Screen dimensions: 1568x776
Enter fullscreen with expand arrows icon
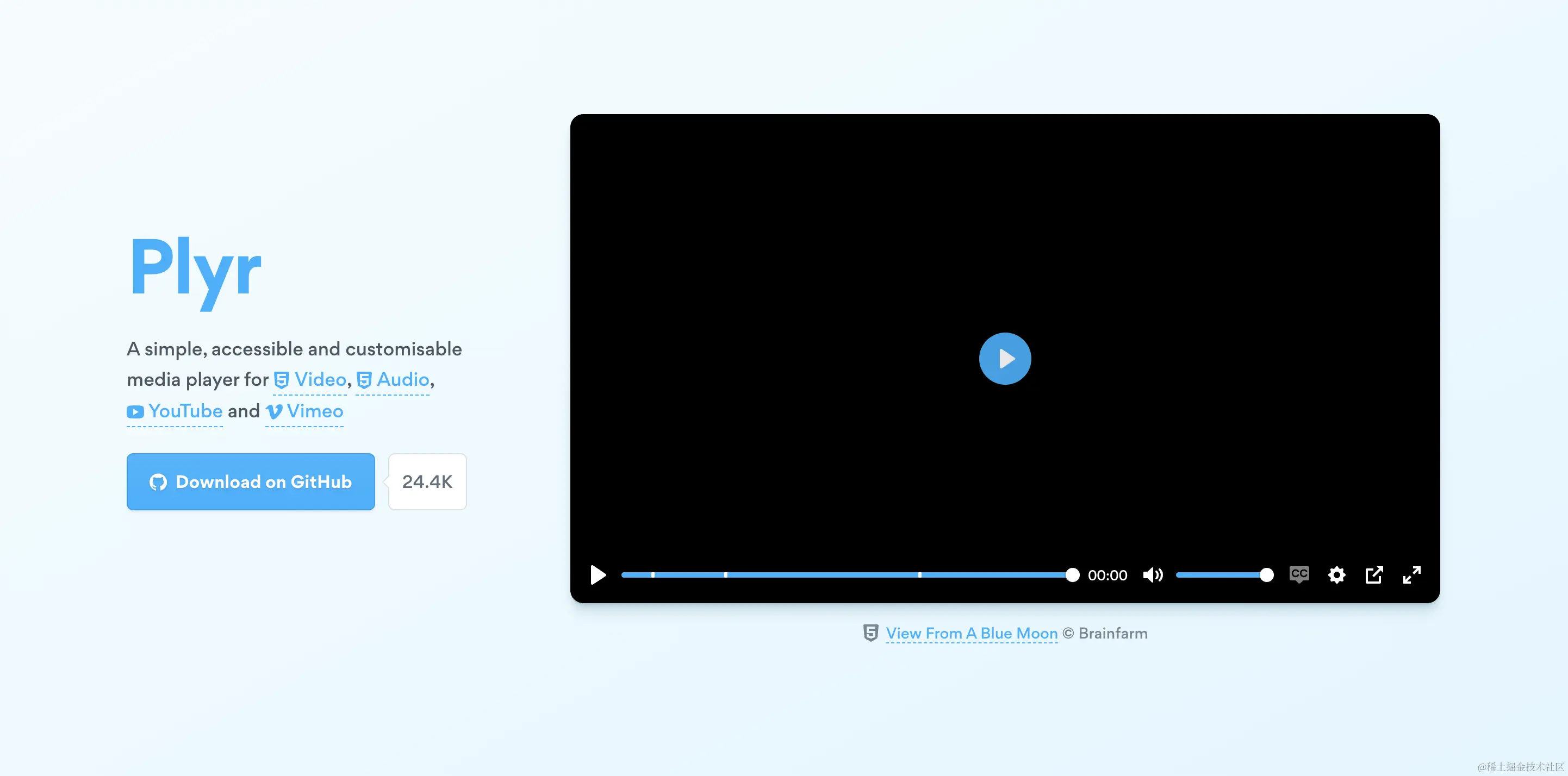pyautogui.click(x=1411, y=575)
